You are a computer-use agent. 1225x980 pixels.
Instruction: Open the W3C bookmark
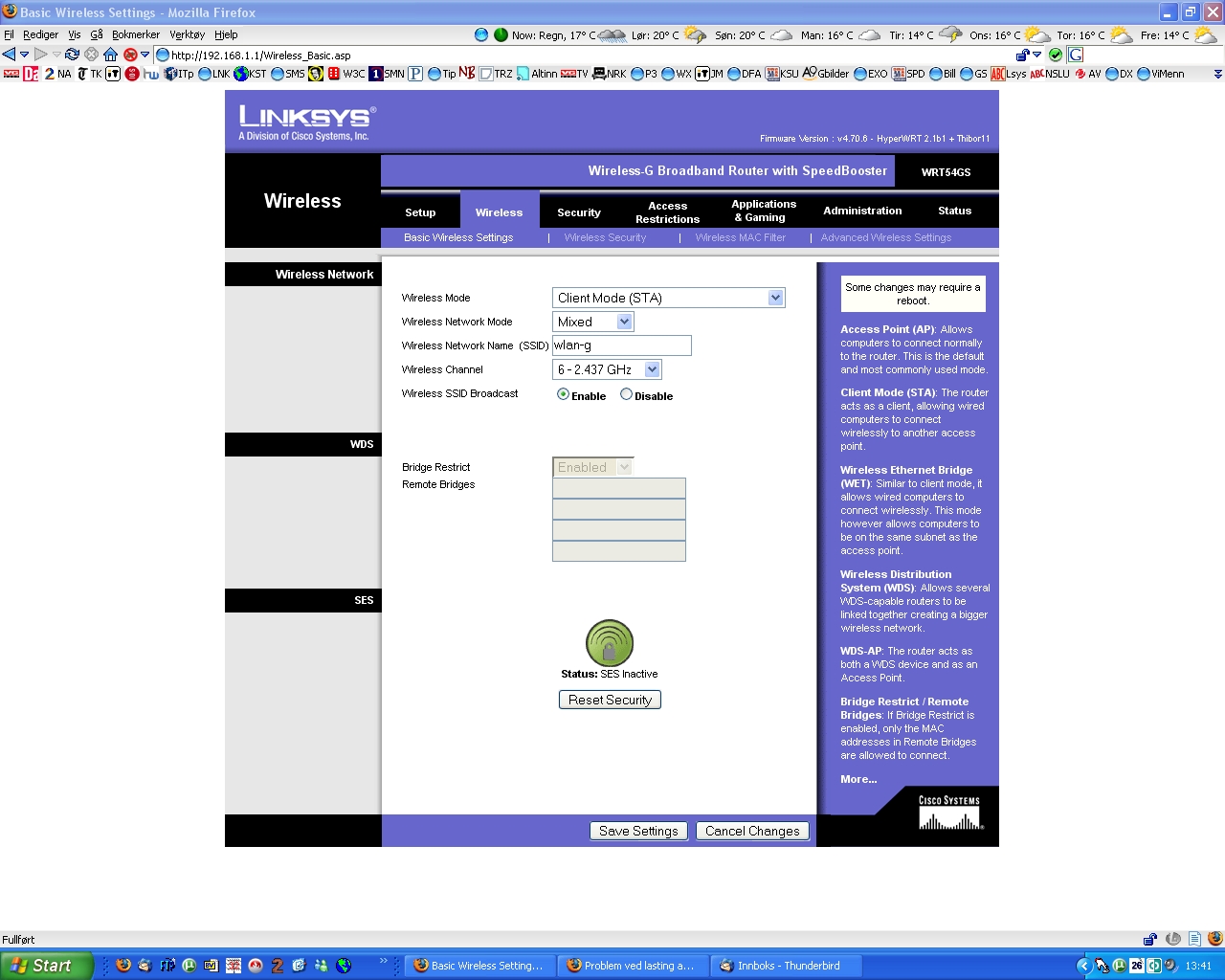345,74
